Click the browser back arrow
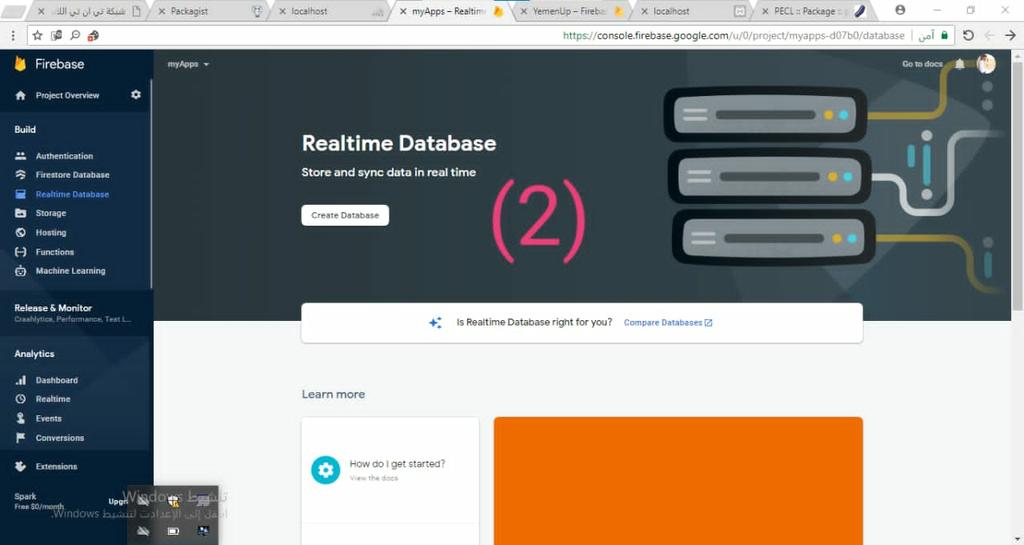 click(x=989, y=35)
